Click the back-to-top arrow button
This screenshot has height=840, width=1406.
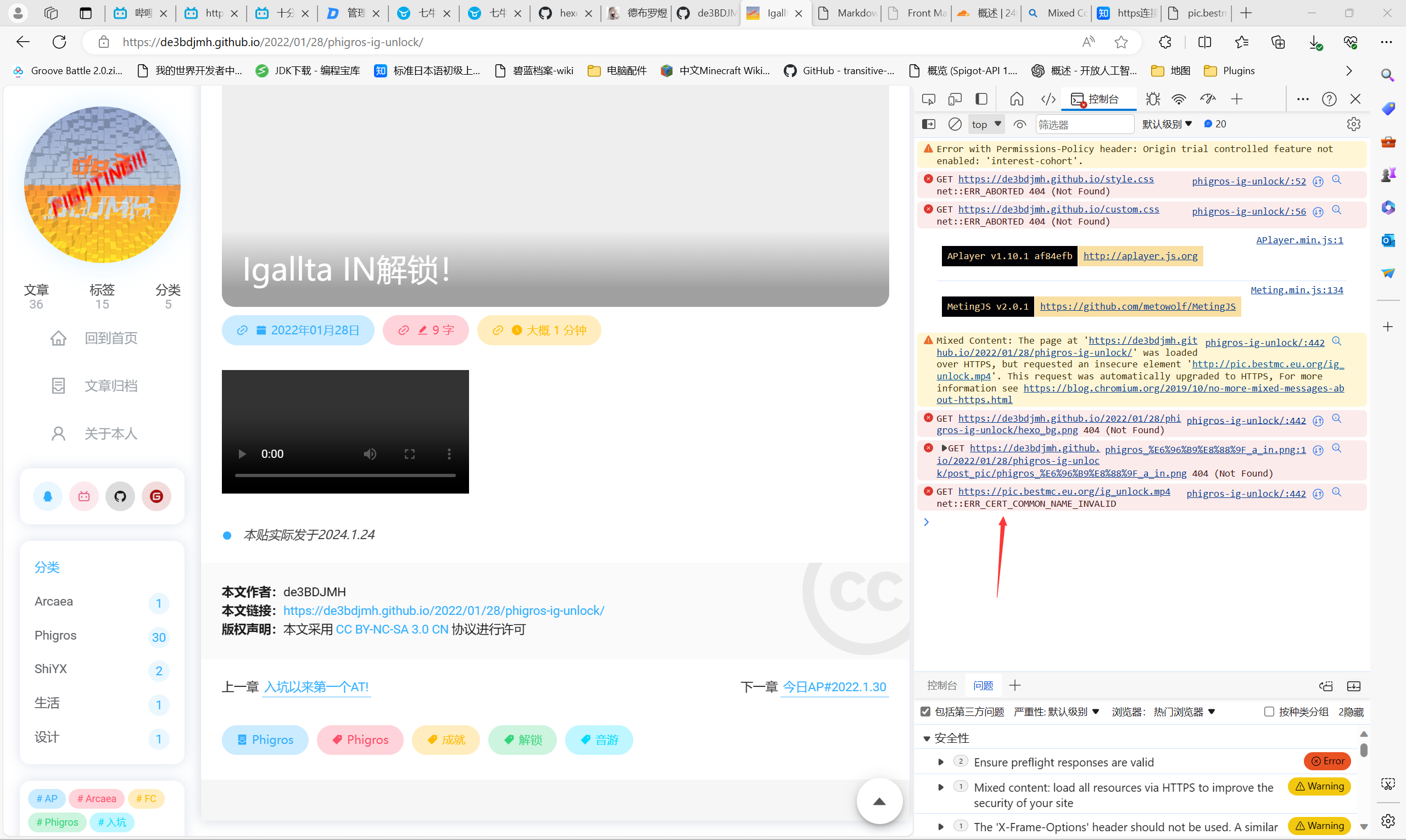pyautogui.click(x=879, y=801)
